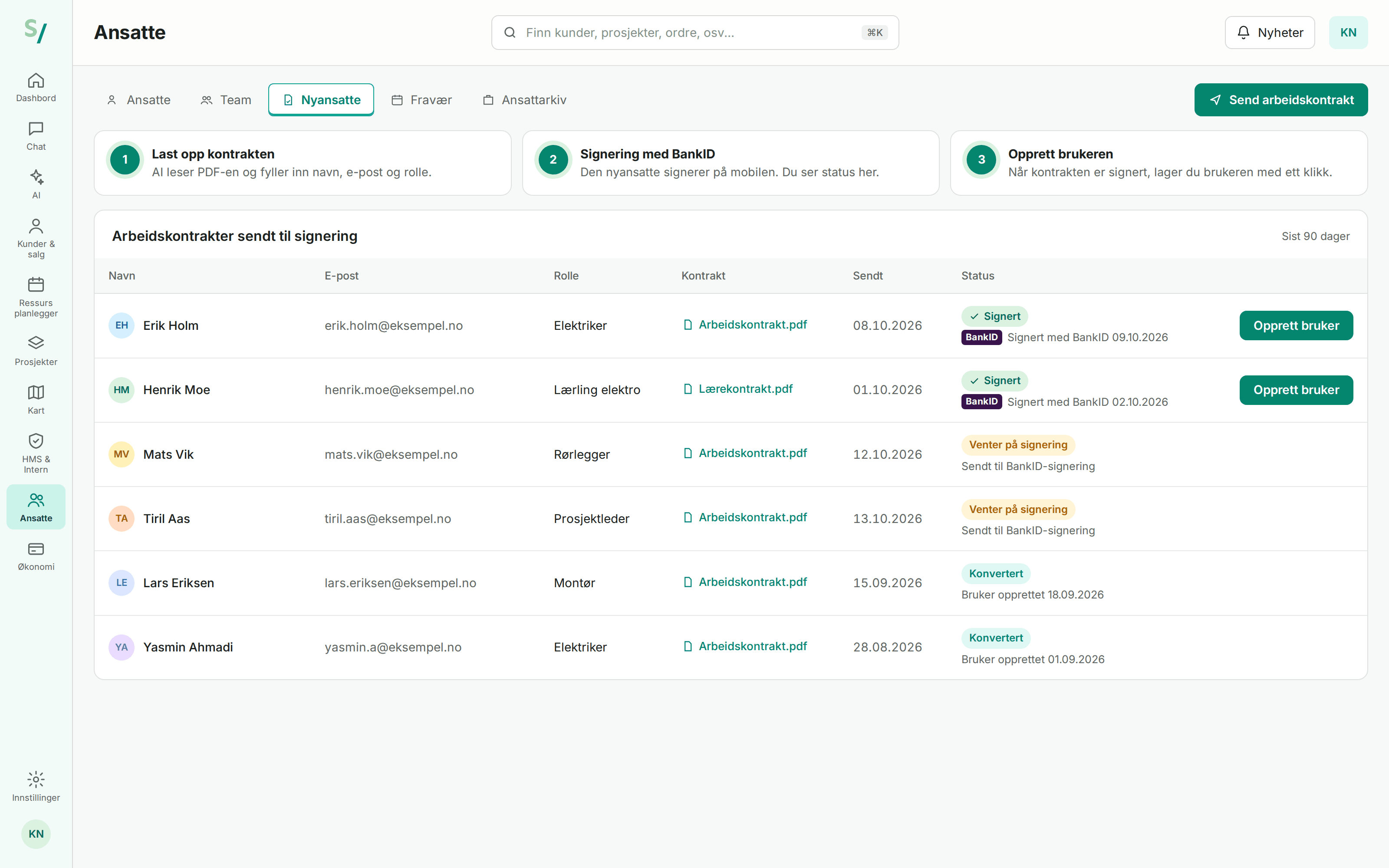This screenshot has width=1389, height=868.
Task: Click the ⌘K shortcut badge
Action: 874,33
